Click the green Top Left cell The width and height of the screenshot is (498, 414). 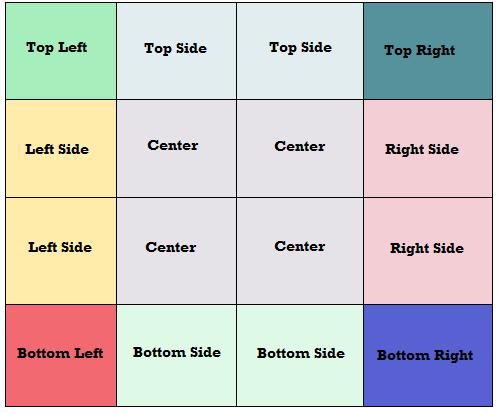click(x=61, y=51)
